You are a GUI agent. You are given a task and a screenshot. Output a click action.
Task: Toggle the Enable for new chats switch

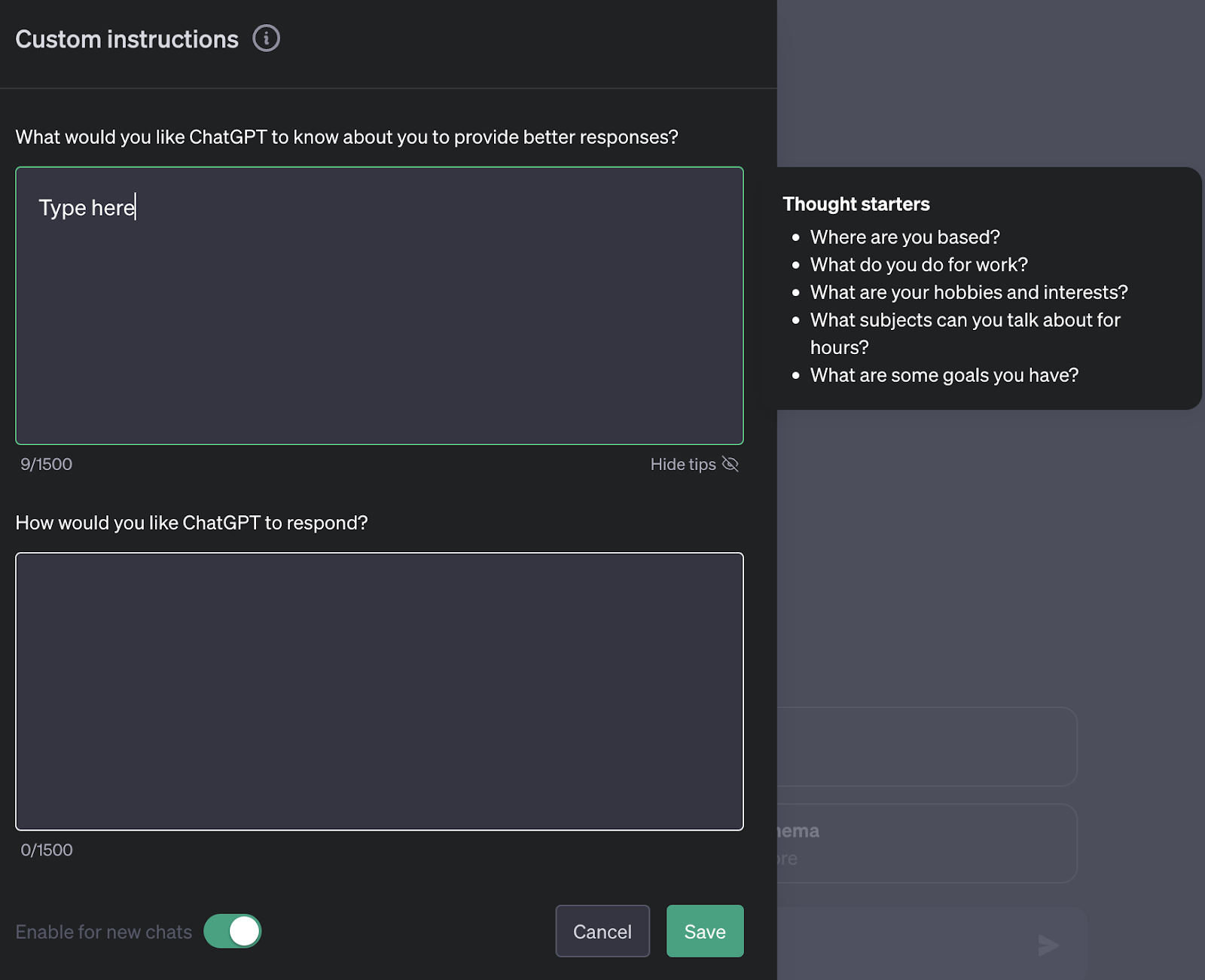pos(233,931)
